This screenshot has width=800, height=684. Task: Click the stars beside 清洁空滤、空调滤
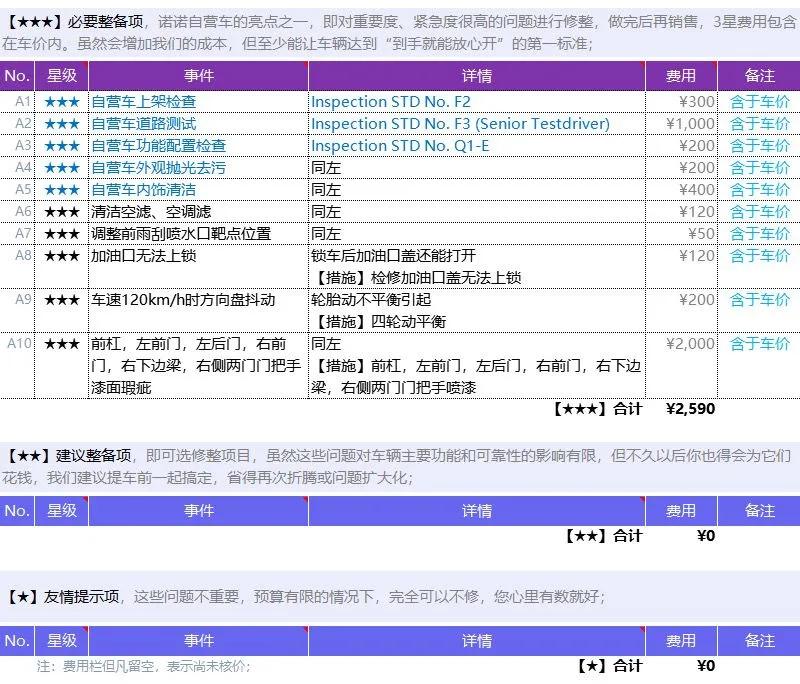pyautogui.click(x=62, y=211)
